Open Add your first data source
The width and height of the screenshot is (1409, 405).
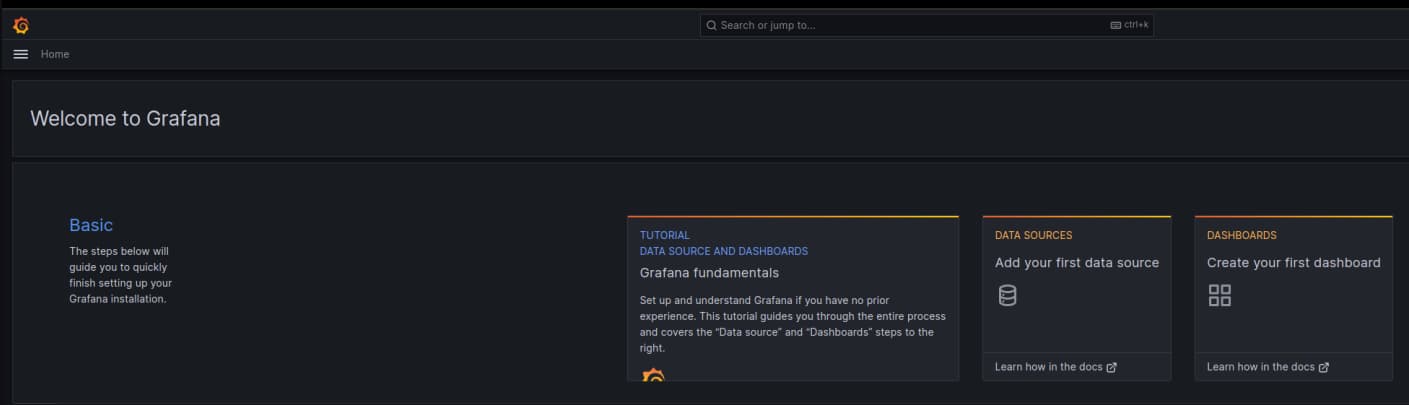pyautogui.click(x=1077, y=263)
